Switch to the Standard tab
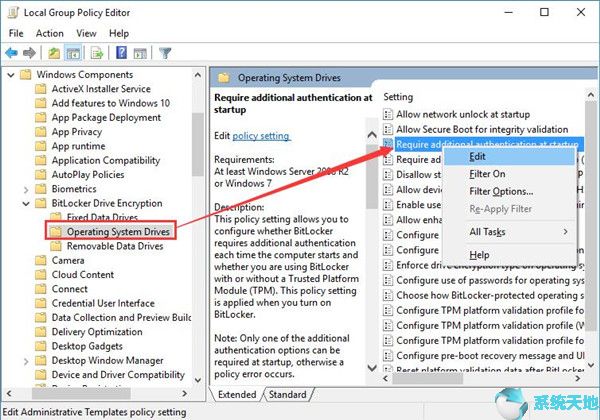The width and height of the screenshot is (600, 420). [288, 395]
